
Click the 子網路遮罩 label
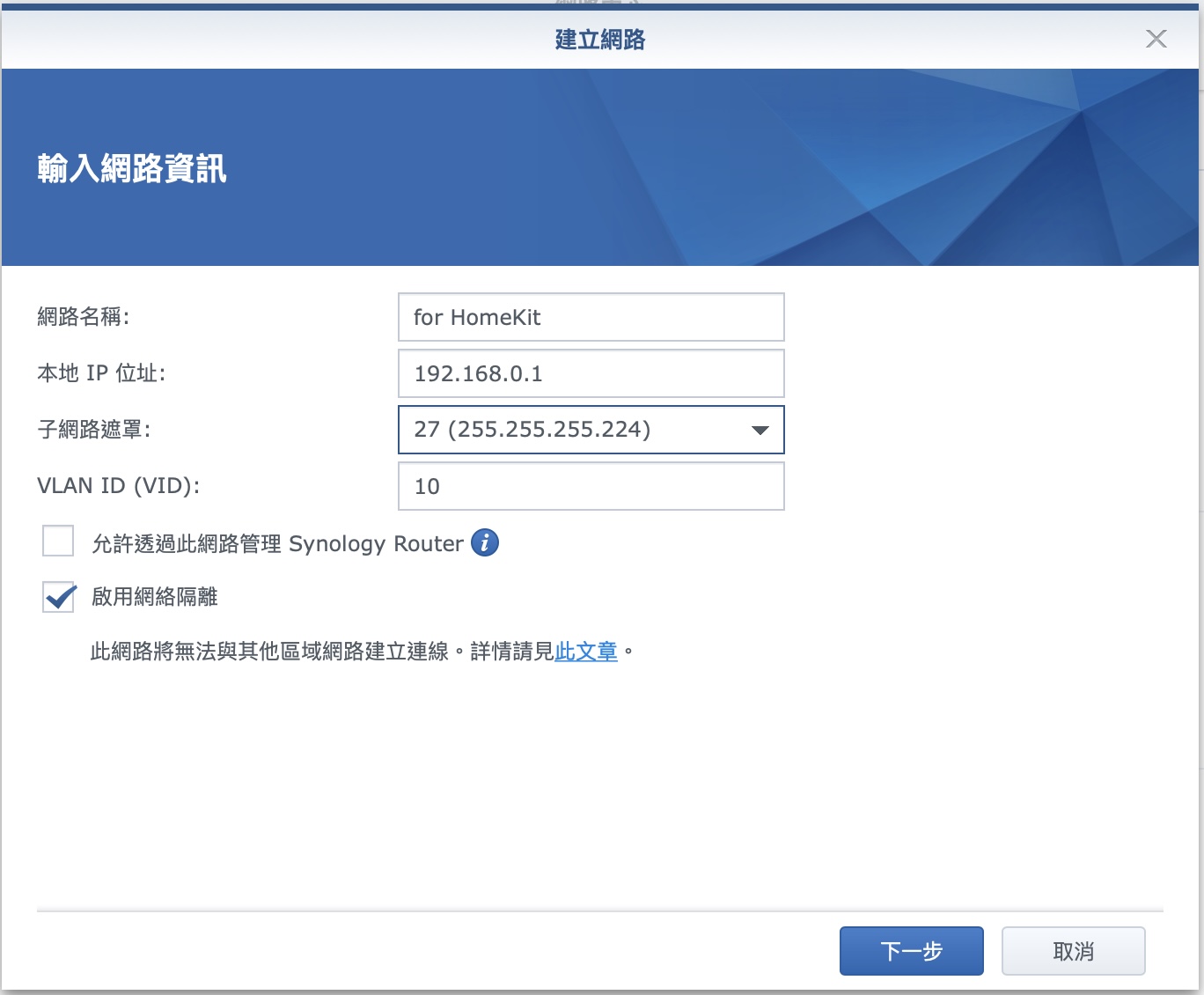click(93, 430)
